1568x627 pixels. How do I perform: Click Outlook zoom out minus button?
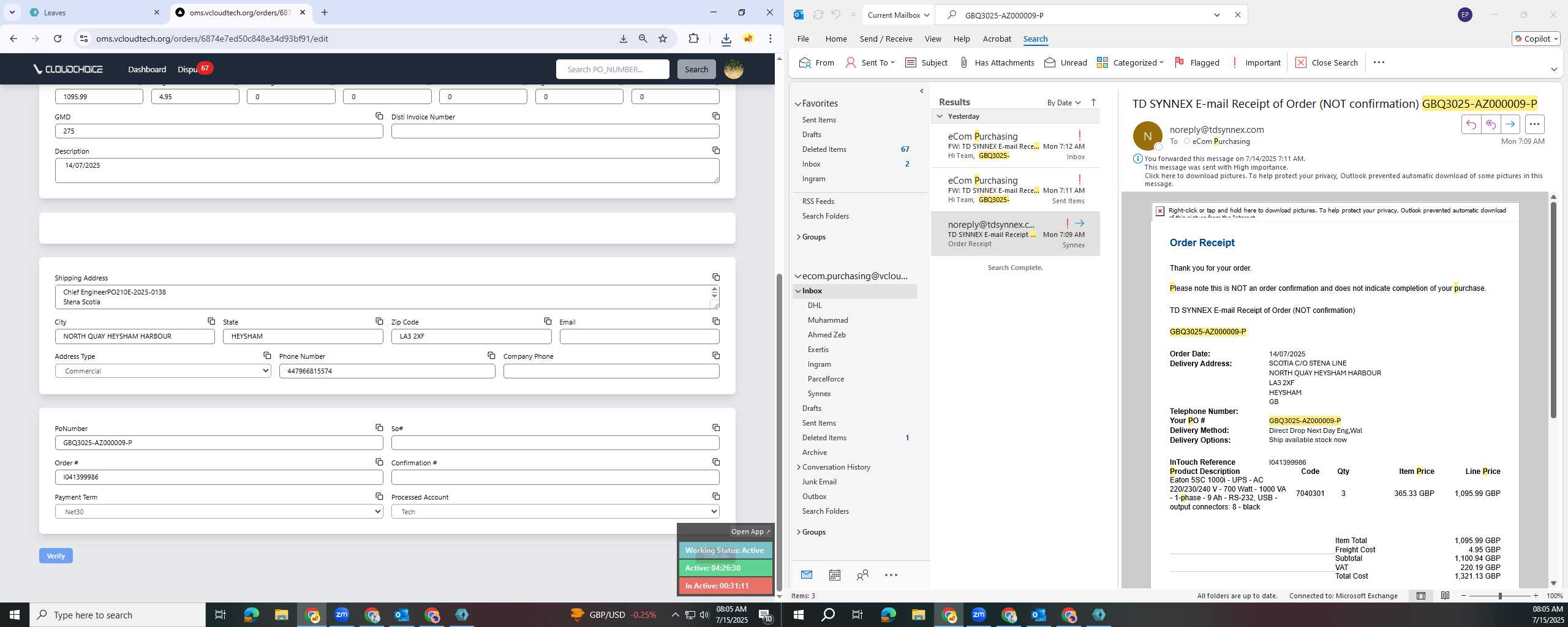1464,596
